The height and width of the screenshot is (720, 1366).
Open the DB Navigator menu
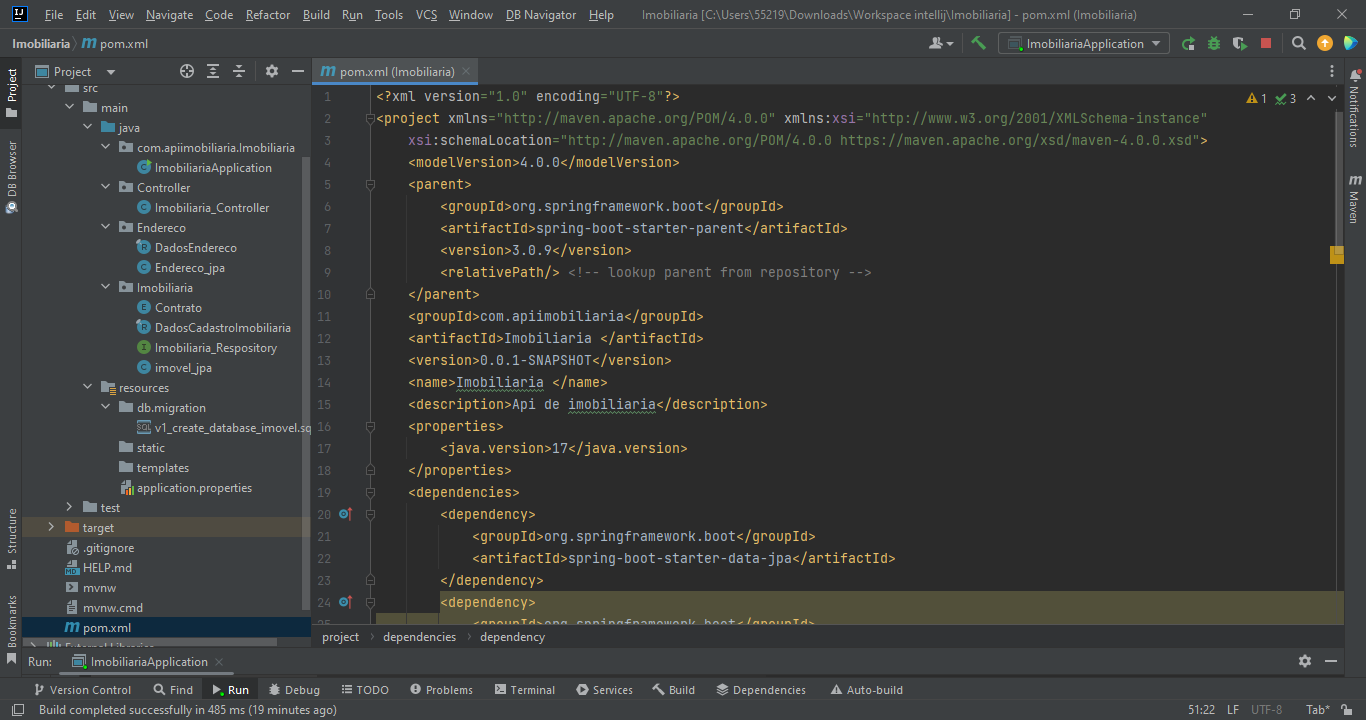pos(541,15)
